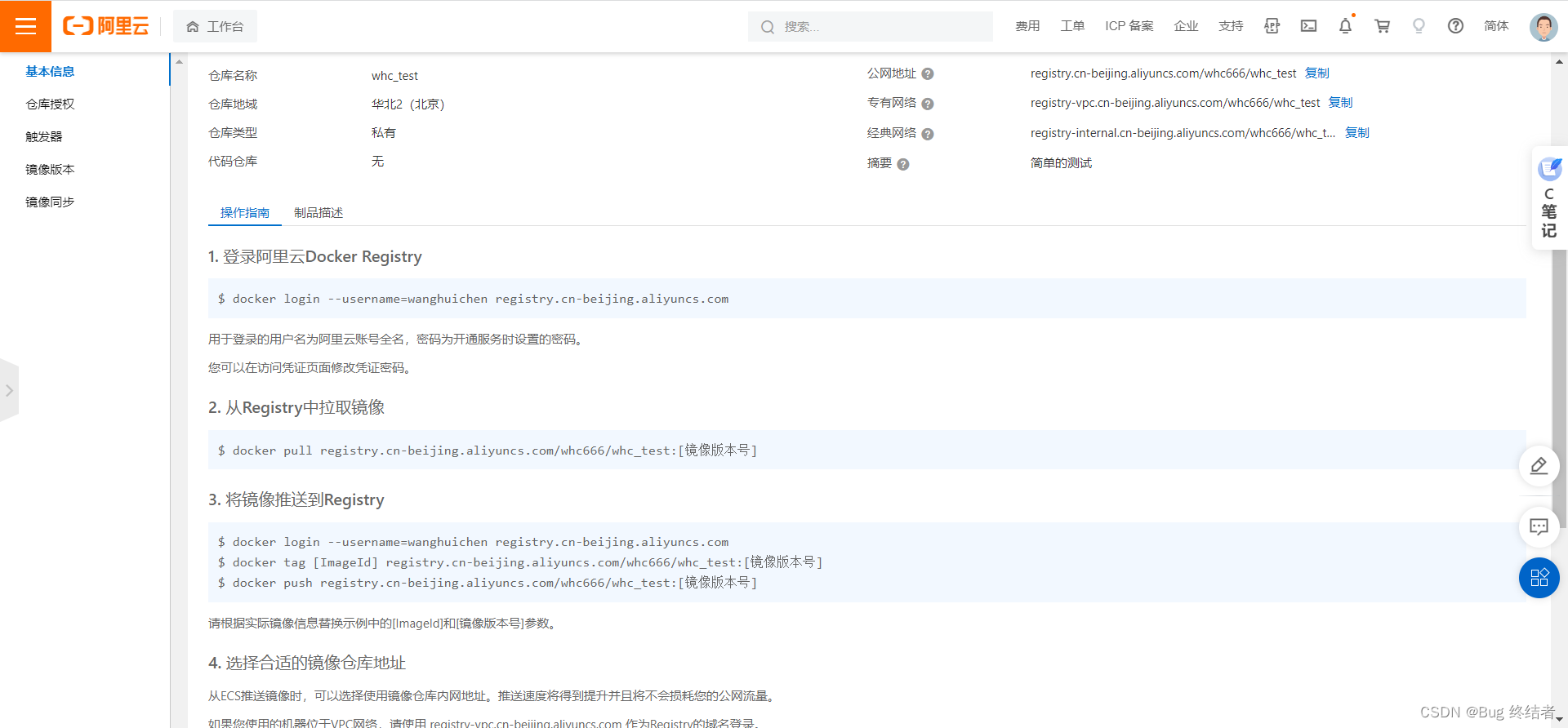This screenshot has width=1568, height=728.
Task: Open the shopping cart icon
Action: coord(1382,26)
